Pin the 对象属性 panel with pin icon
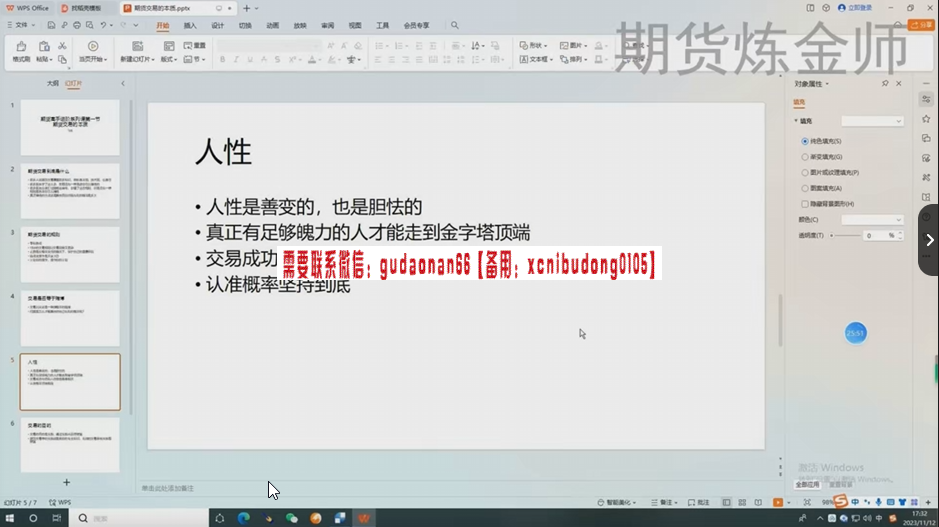939x527 pixels. point(884,84)
